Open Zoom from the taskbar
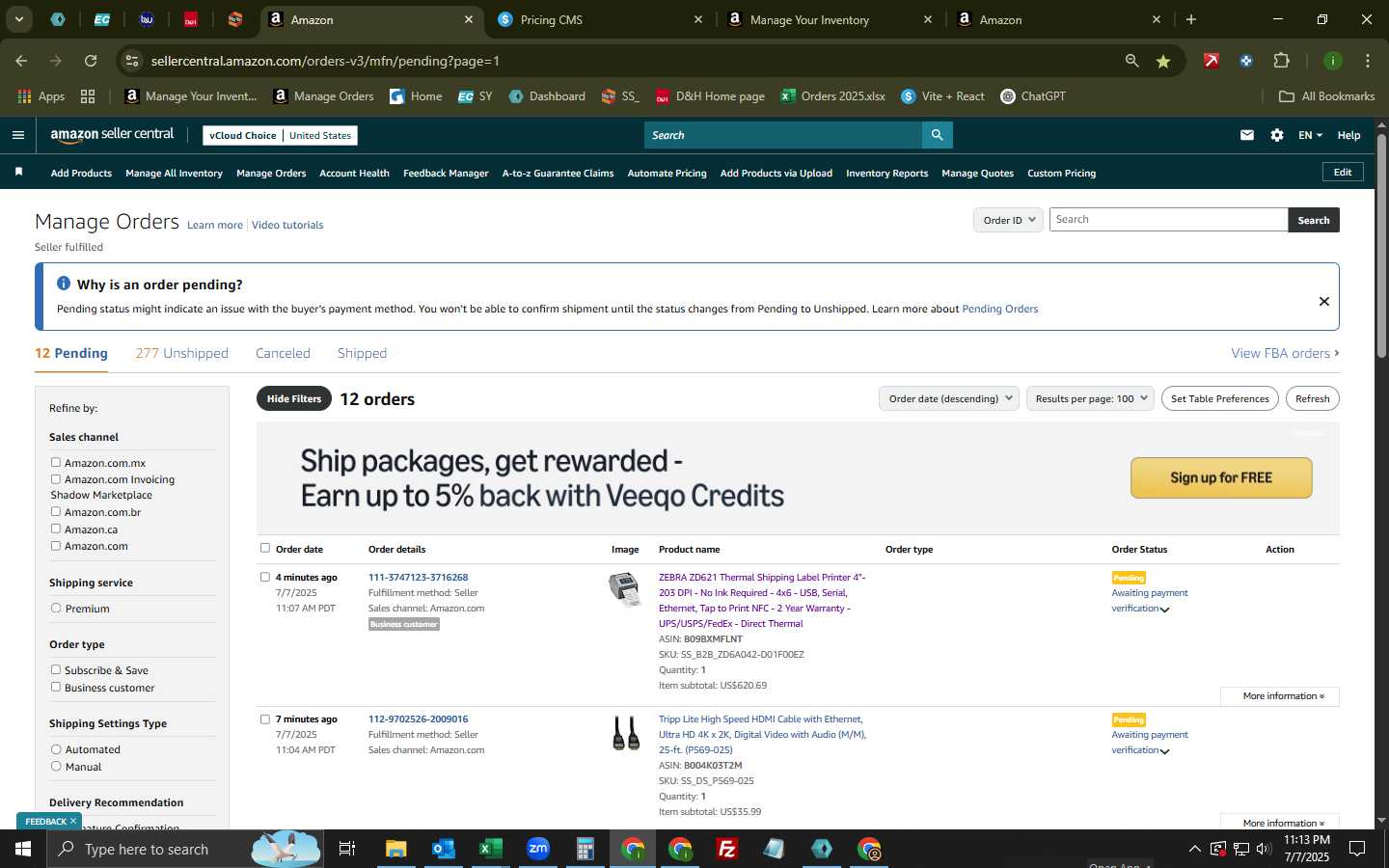Screen dimensions: 1389x868 tap(538, 849)
